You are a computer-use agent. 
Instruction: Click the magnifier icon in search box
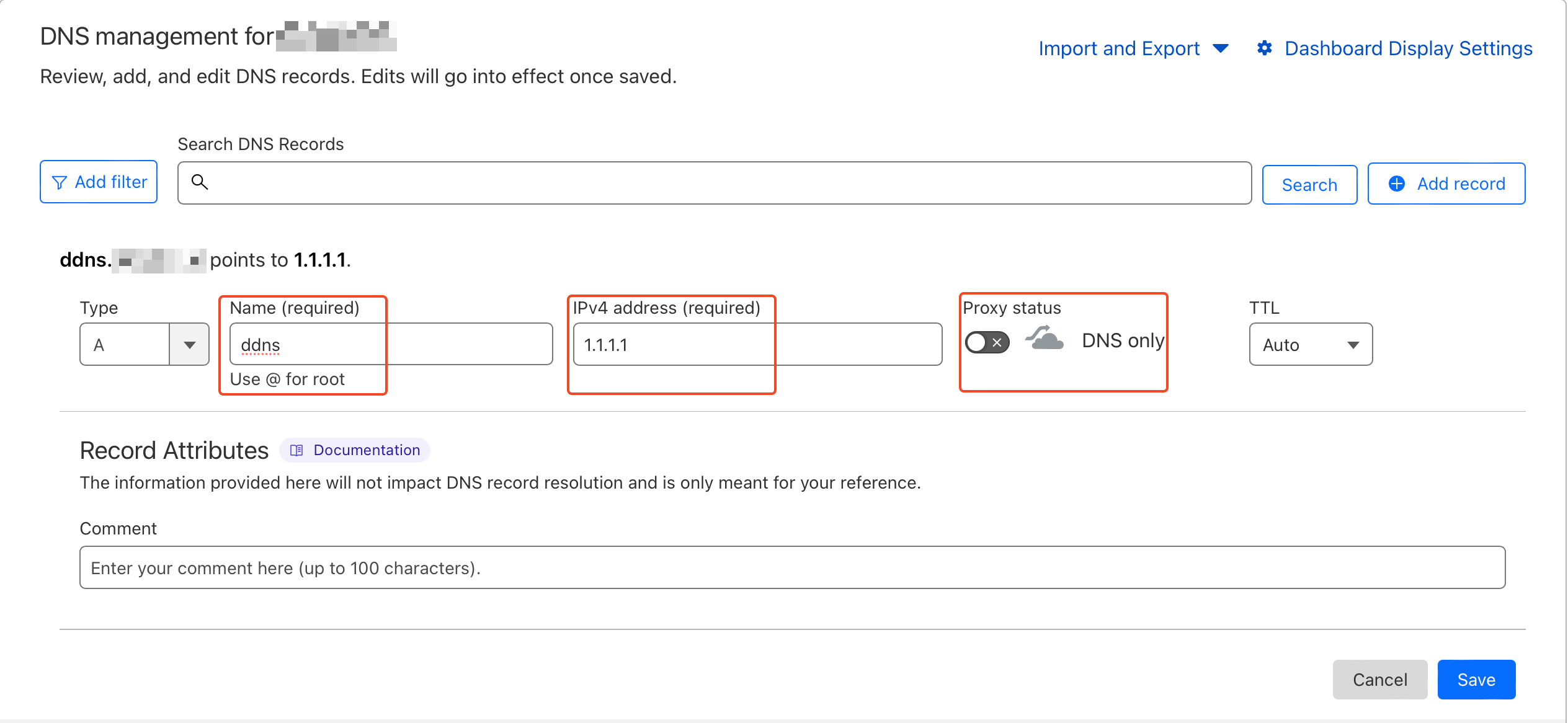(199, 182)
